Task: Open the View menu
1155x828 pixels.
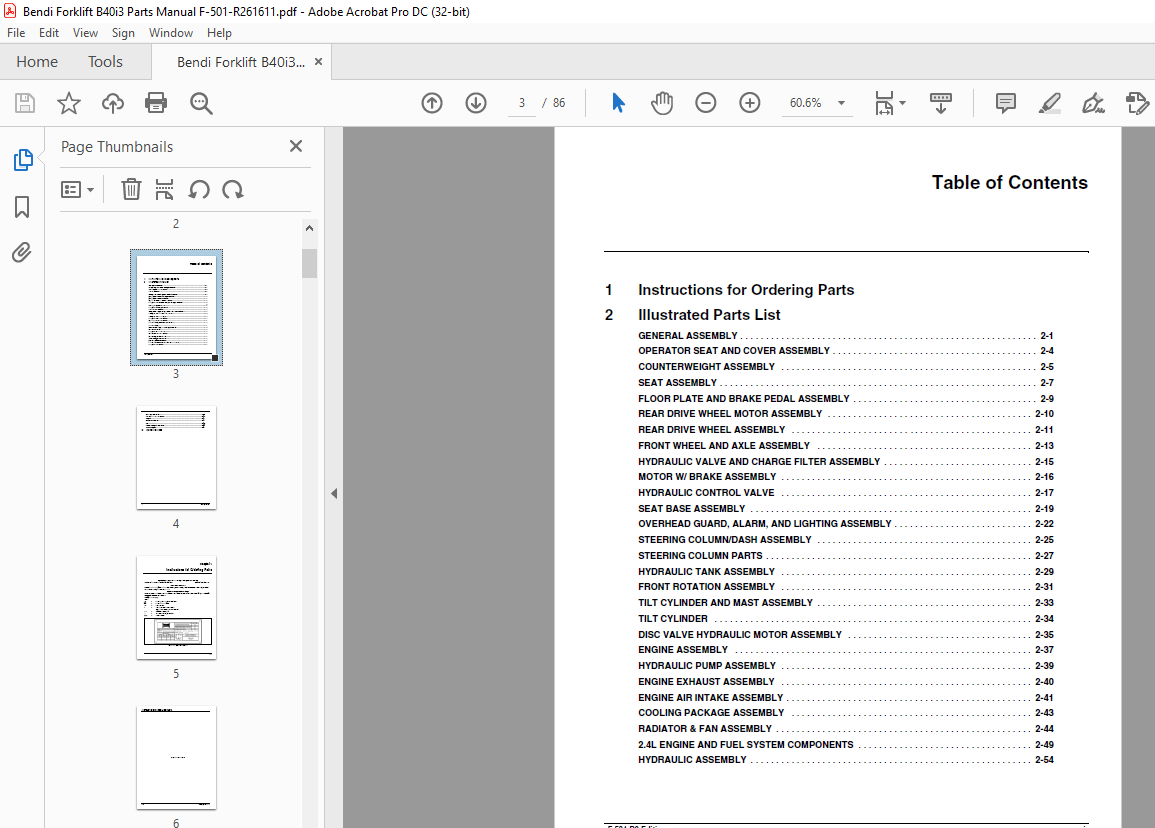Action: (x=85, y=32)
